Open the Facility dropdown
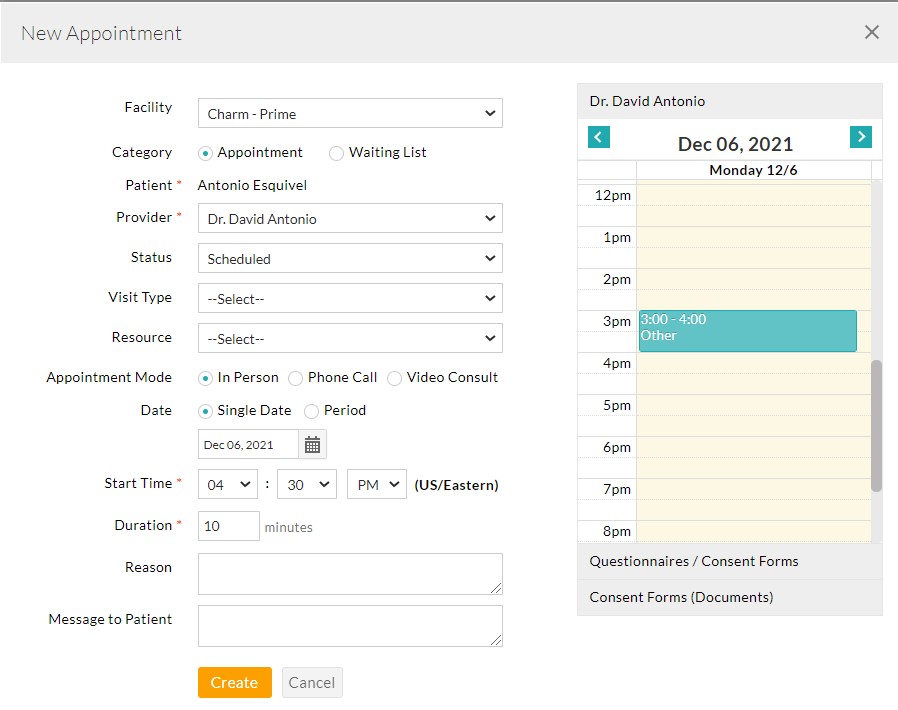The image size is (898, 710). click(350, 114)
